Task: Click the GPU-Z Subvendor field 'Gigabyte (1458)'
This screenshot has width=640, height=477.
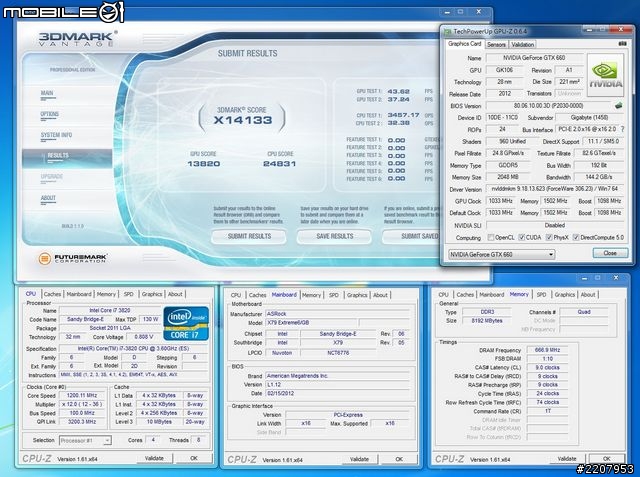Action: click(589, 118)
